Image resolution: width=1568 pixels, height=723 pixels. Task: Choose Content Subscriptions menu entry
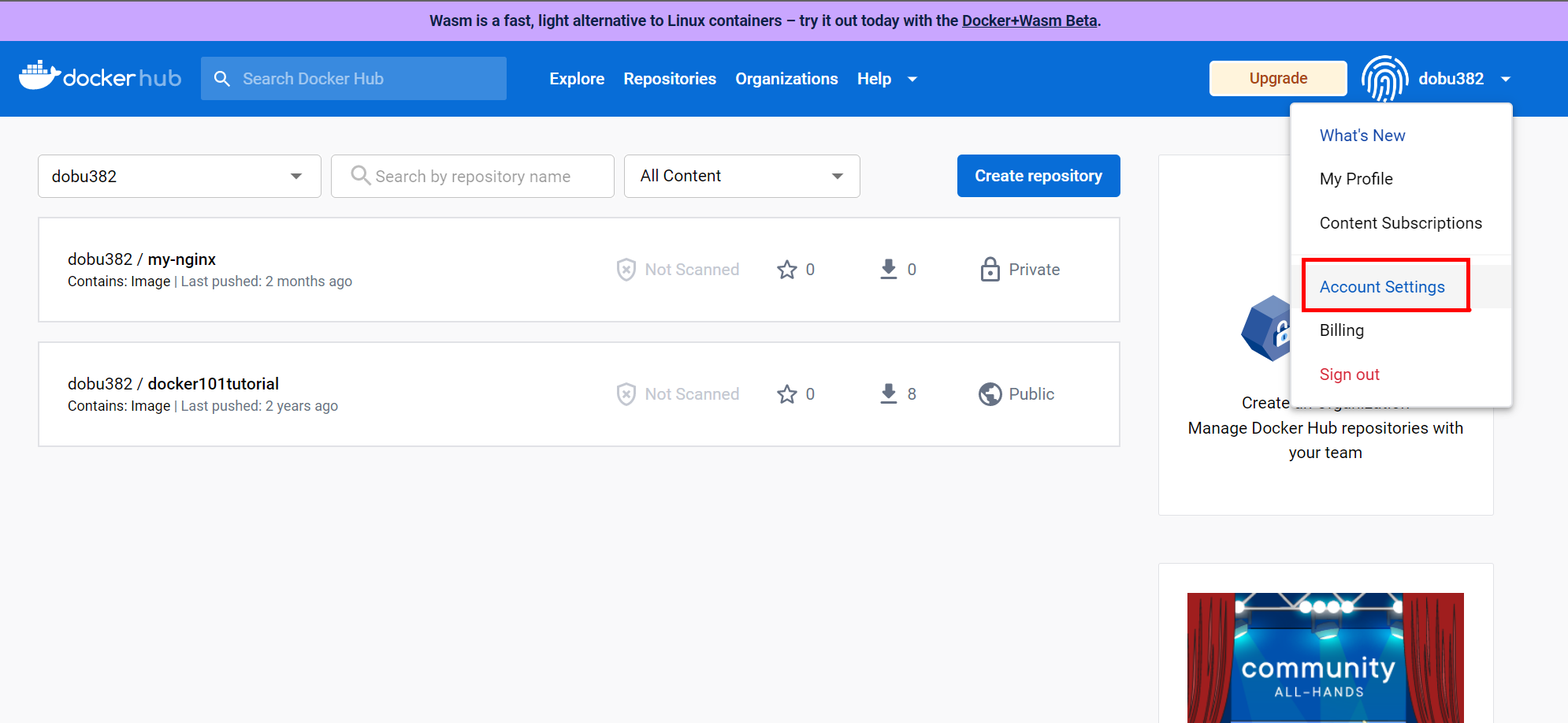click(1400, 223)
